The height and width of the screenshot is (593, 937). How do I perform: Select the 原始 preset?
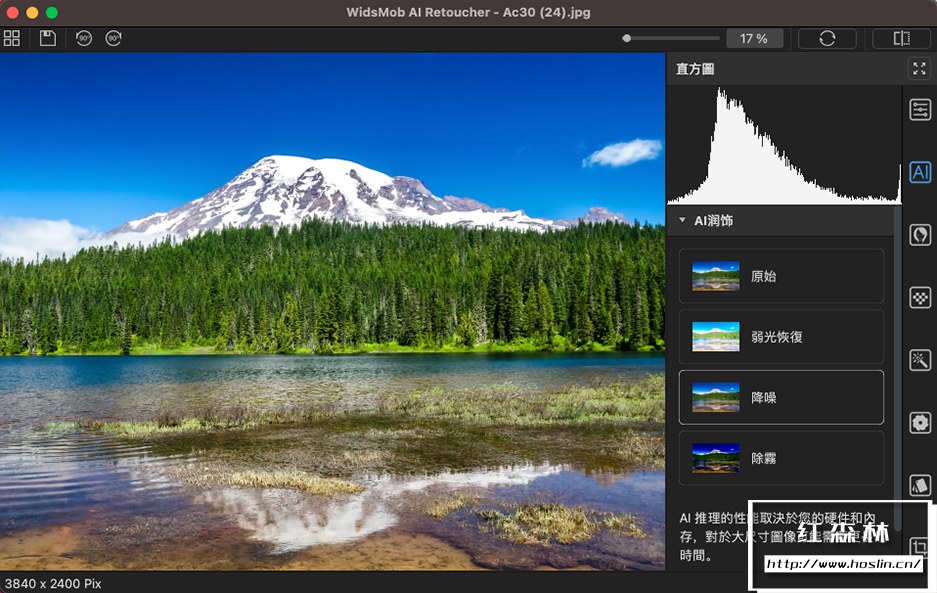[x=781, y=276]
